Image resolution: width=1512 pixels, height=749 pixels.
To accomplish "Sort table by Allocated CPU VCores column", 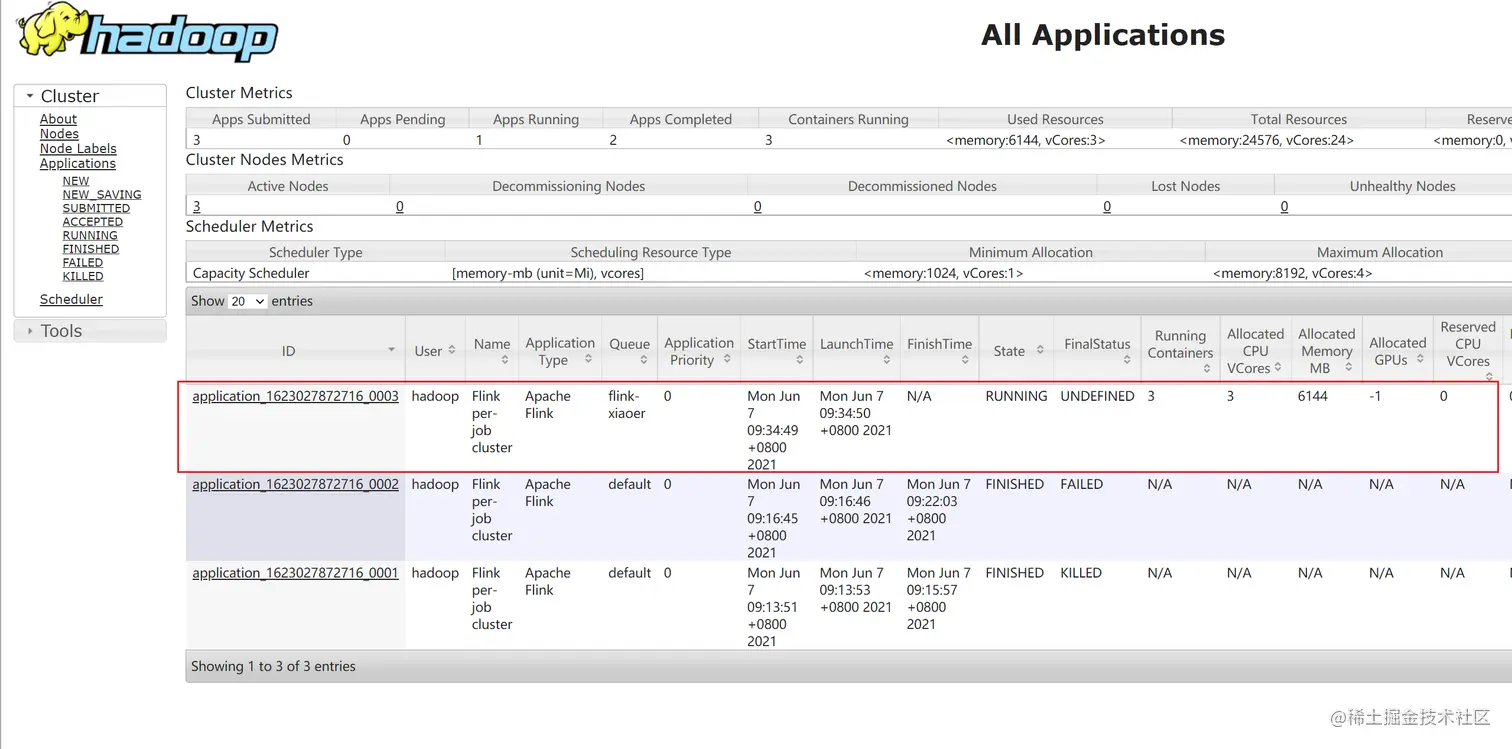I will click(x=1256, y=351).
